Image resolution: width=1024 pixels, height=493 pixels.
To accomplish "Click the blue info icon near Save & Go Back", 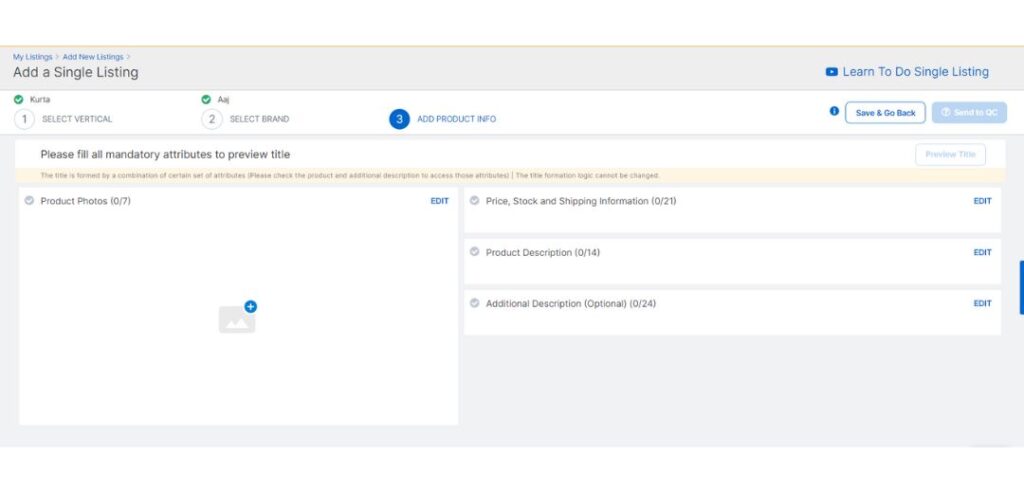I will point(834,111).
